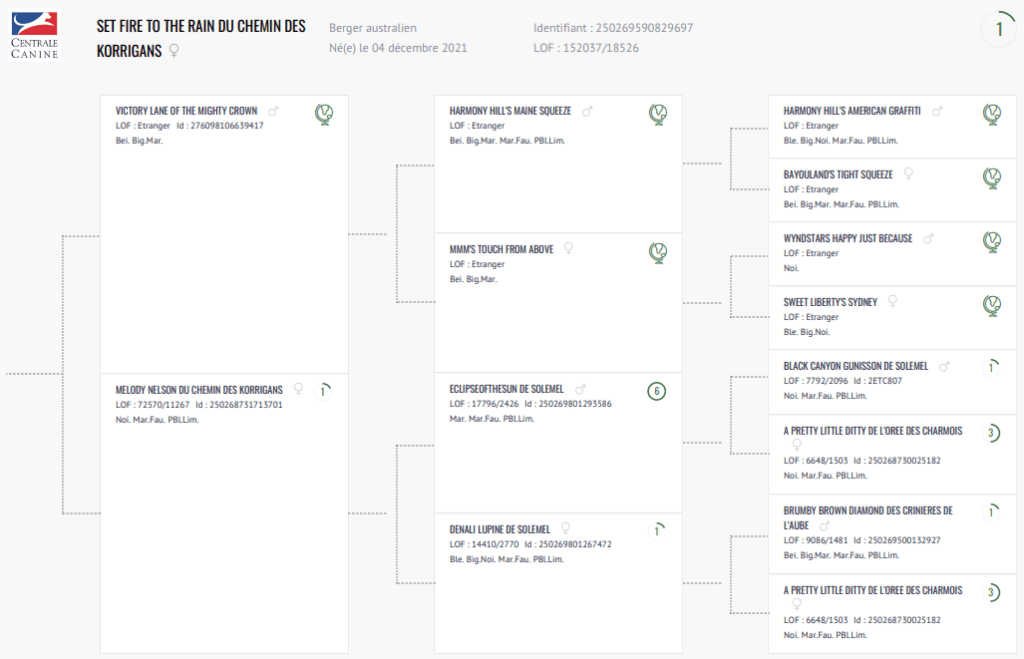The height and width of the screenshot is (659, 1024).
Task: Click the green badge icon on Victory Lane of the Mighty Crown
Action: click(324, 114)
